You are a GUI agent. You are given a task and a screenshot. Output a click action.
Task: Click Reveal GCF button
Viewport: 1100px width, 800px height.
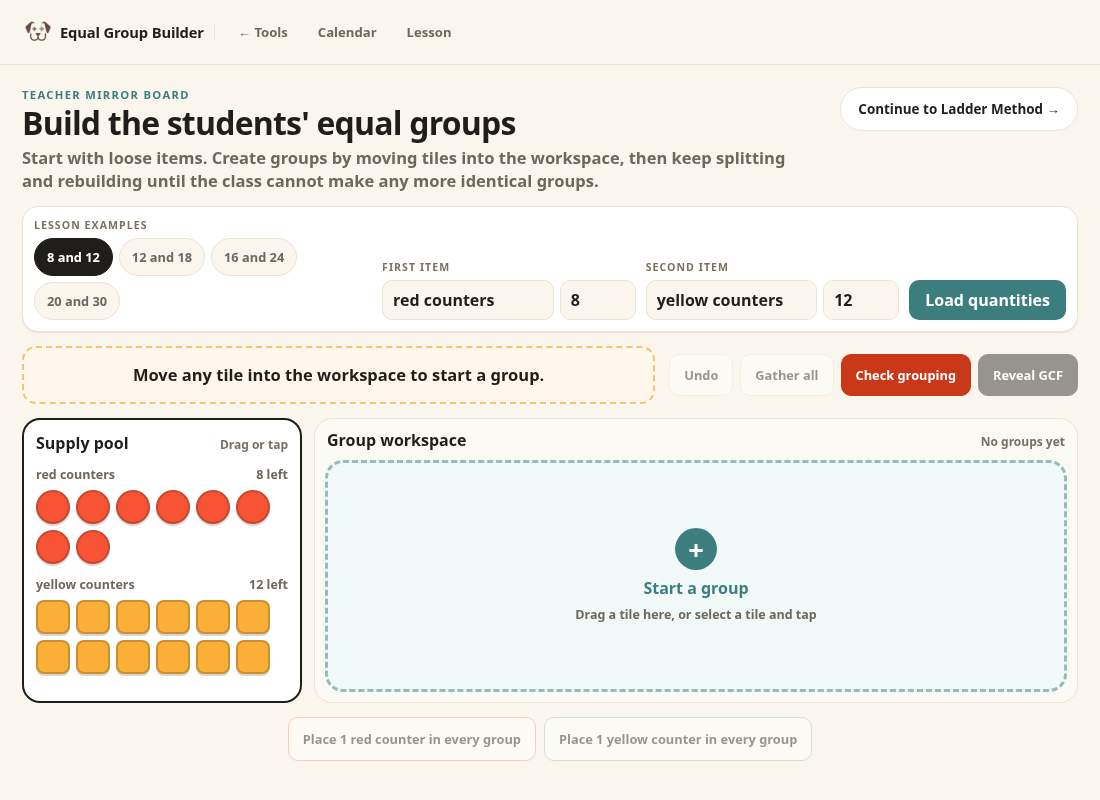pyautogui.click(x=1027, y=375)
